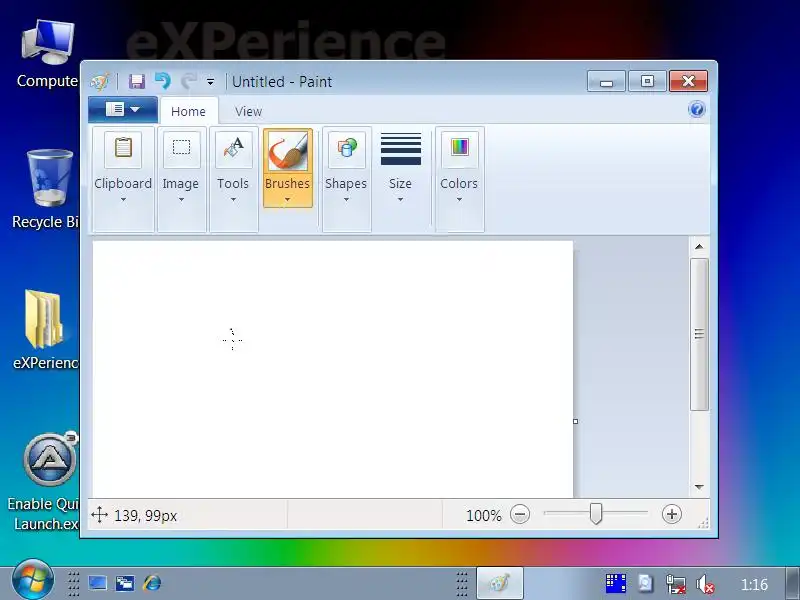This screenshot has width=800, height=600.
Task: Open Paint Help question mark icon
Action: (696, 109)
